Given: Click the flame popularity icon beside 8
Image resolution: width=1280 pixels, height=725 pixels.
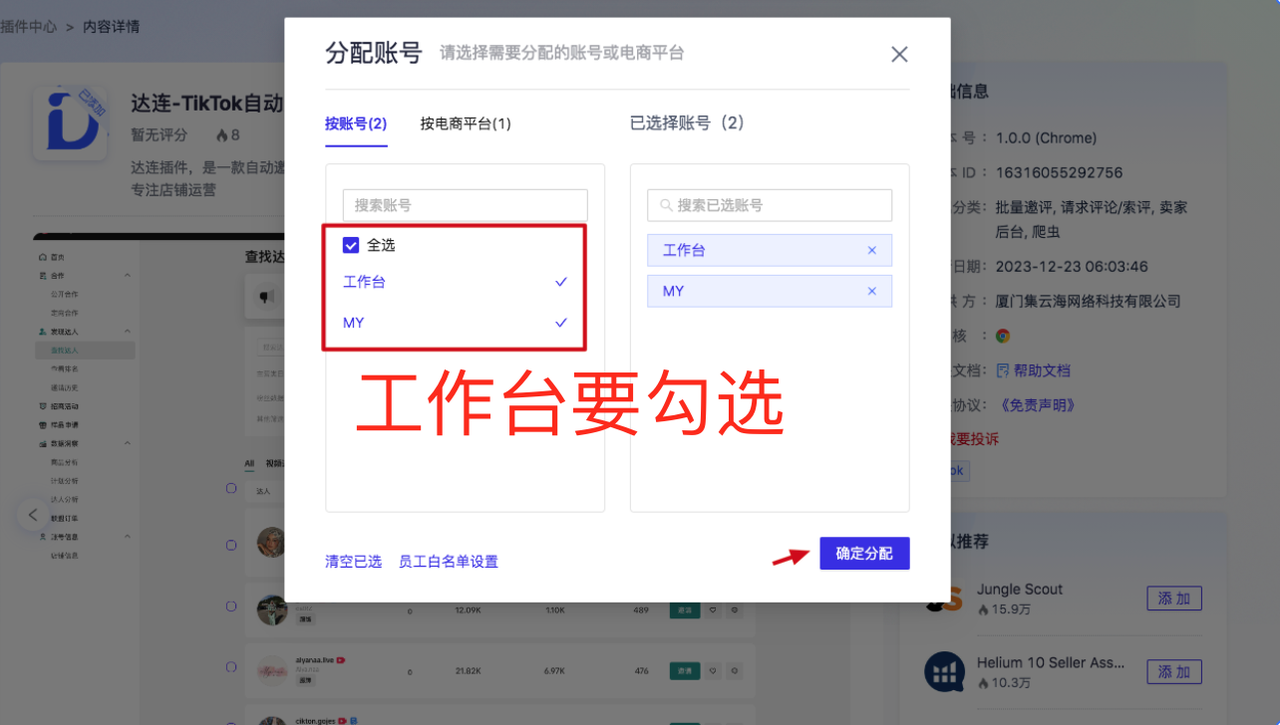Looking at the screenshot, I should 222,134.
